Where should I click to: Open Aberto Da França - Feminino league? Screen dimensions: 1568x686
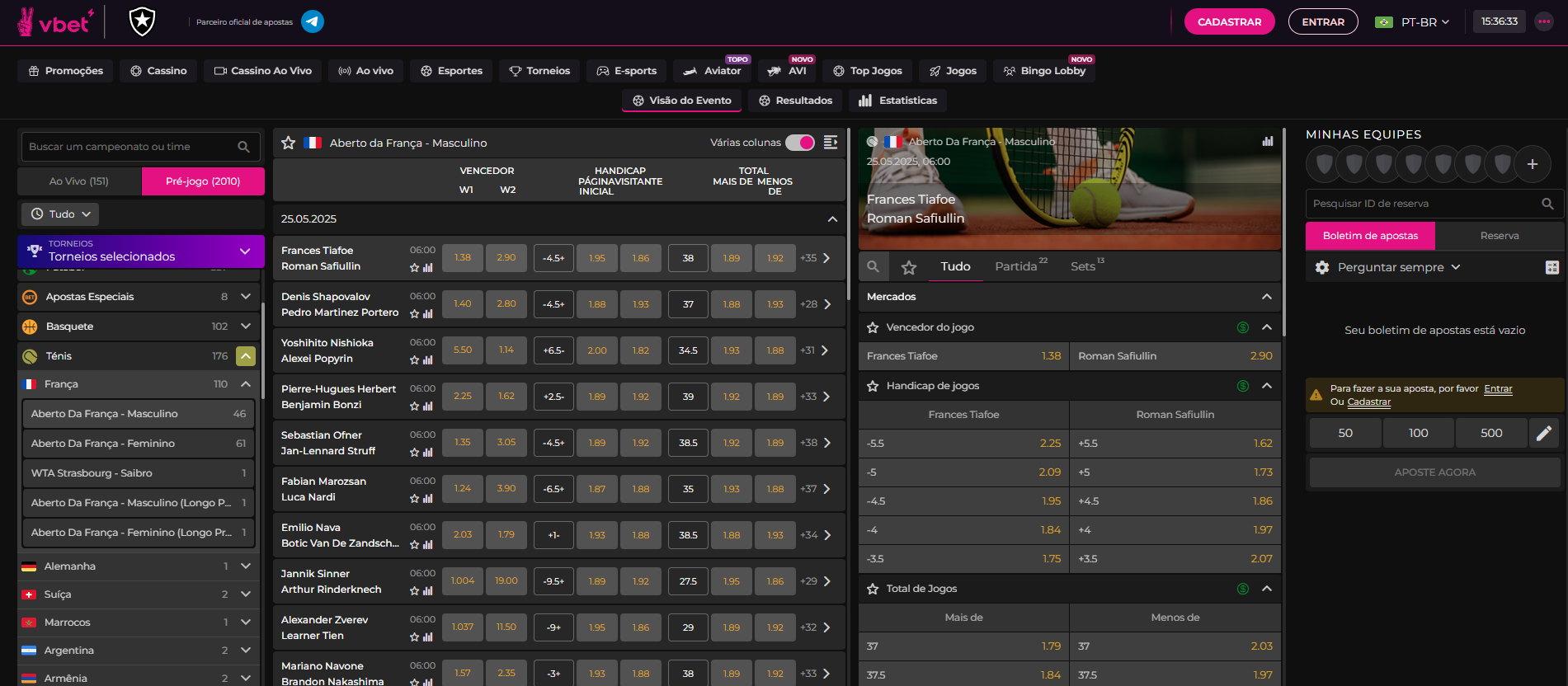pos(139,444)
